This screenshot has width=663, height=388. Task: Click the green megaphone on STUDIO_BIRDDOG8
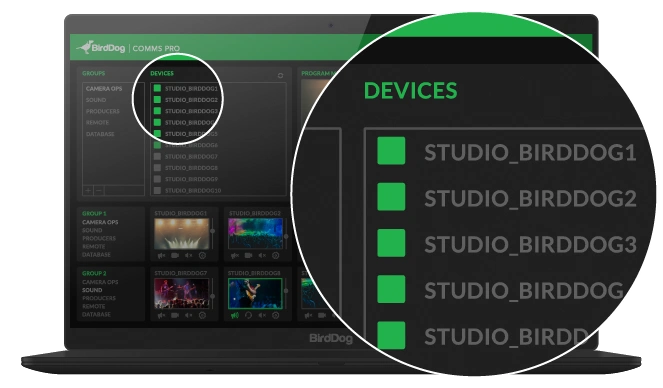[x=235, y=315]
